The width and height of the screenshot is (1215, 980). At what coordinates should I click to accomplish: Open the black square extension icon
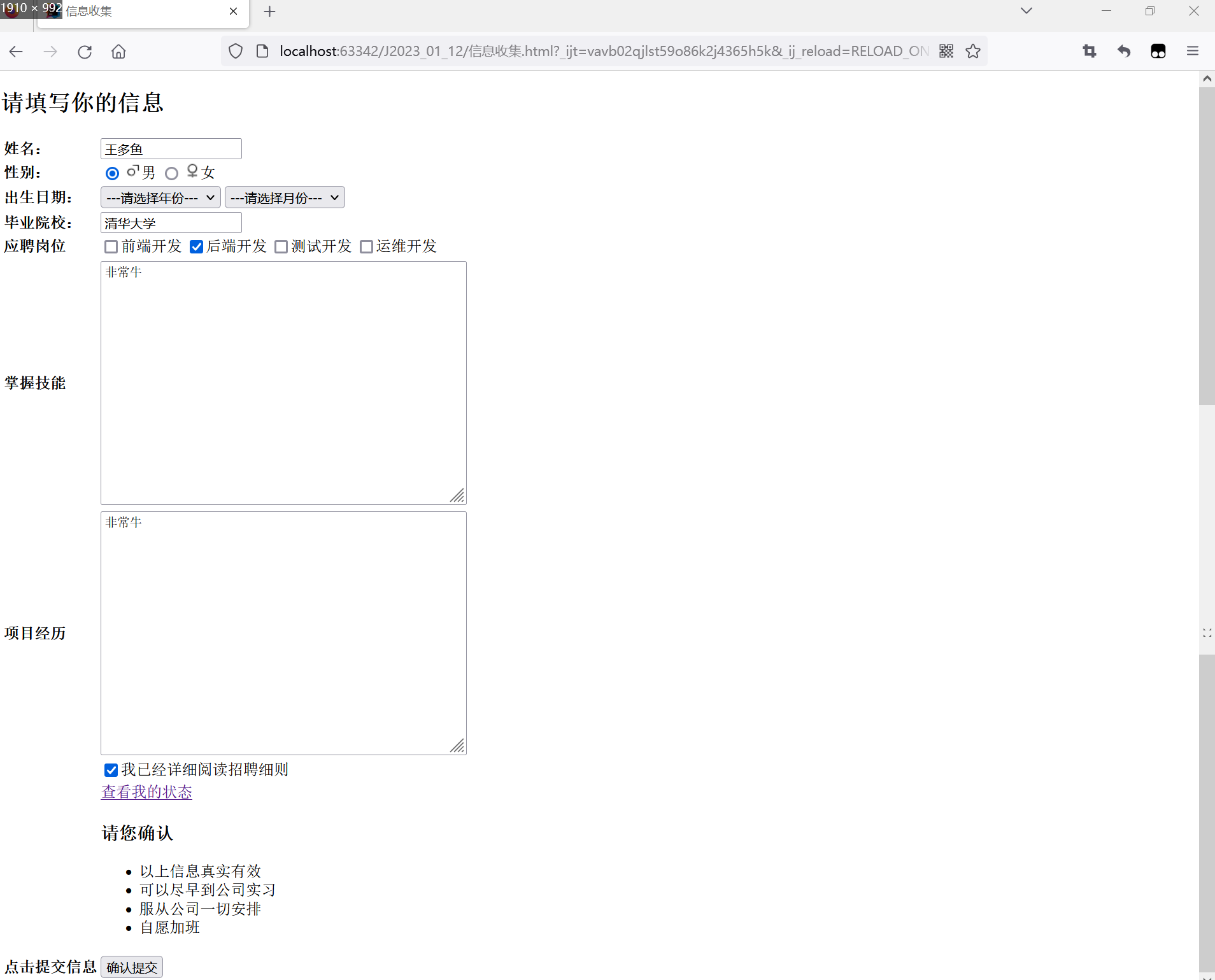point(1158,51)
